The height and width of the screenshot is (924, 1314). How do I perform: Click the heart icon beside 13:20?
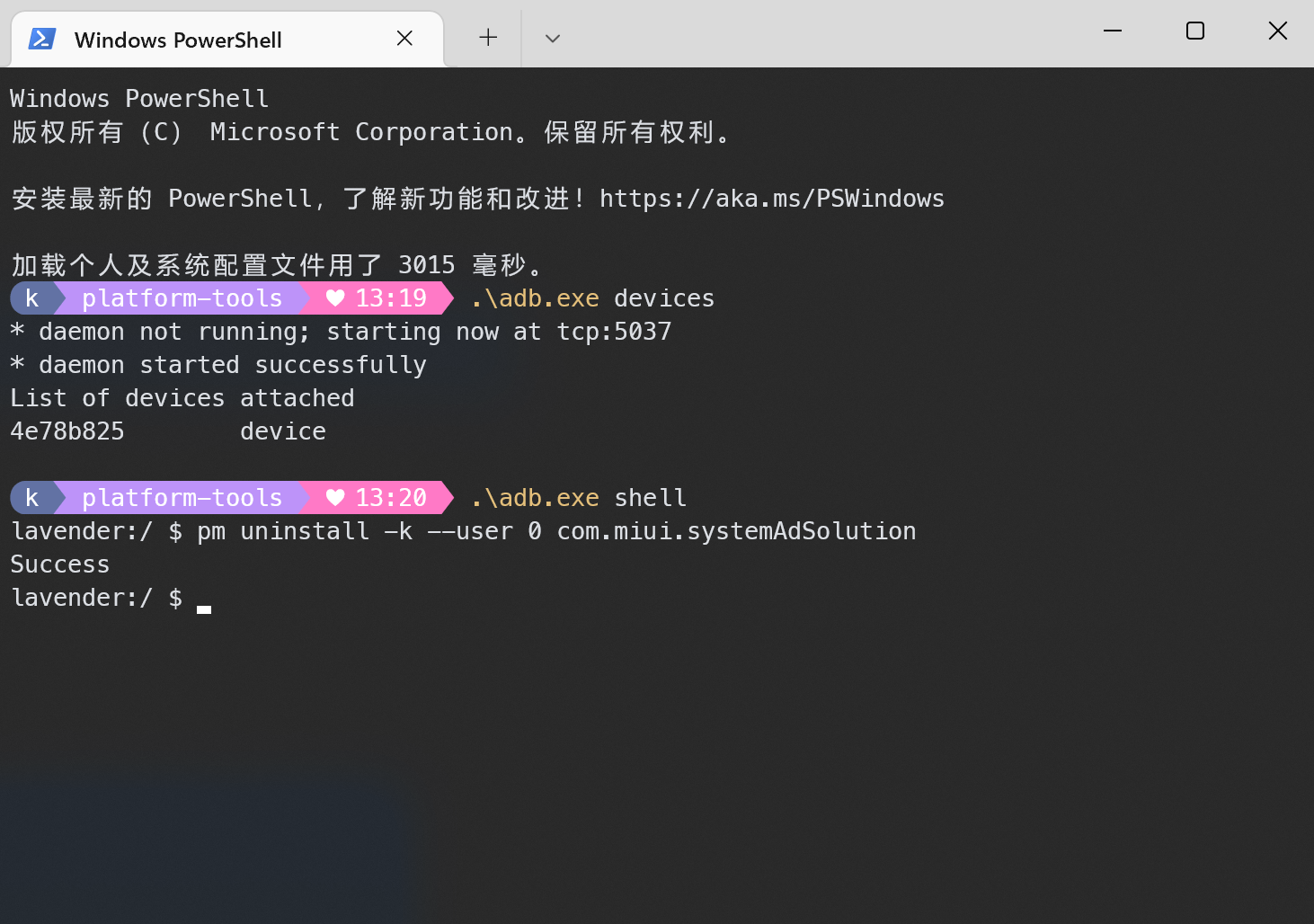click(x=335, y=498)
